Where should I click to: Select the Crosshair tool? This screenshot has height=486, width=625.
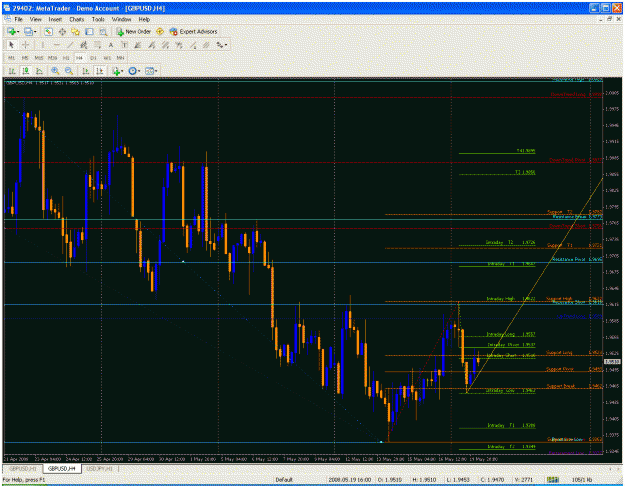pos(25,45)
